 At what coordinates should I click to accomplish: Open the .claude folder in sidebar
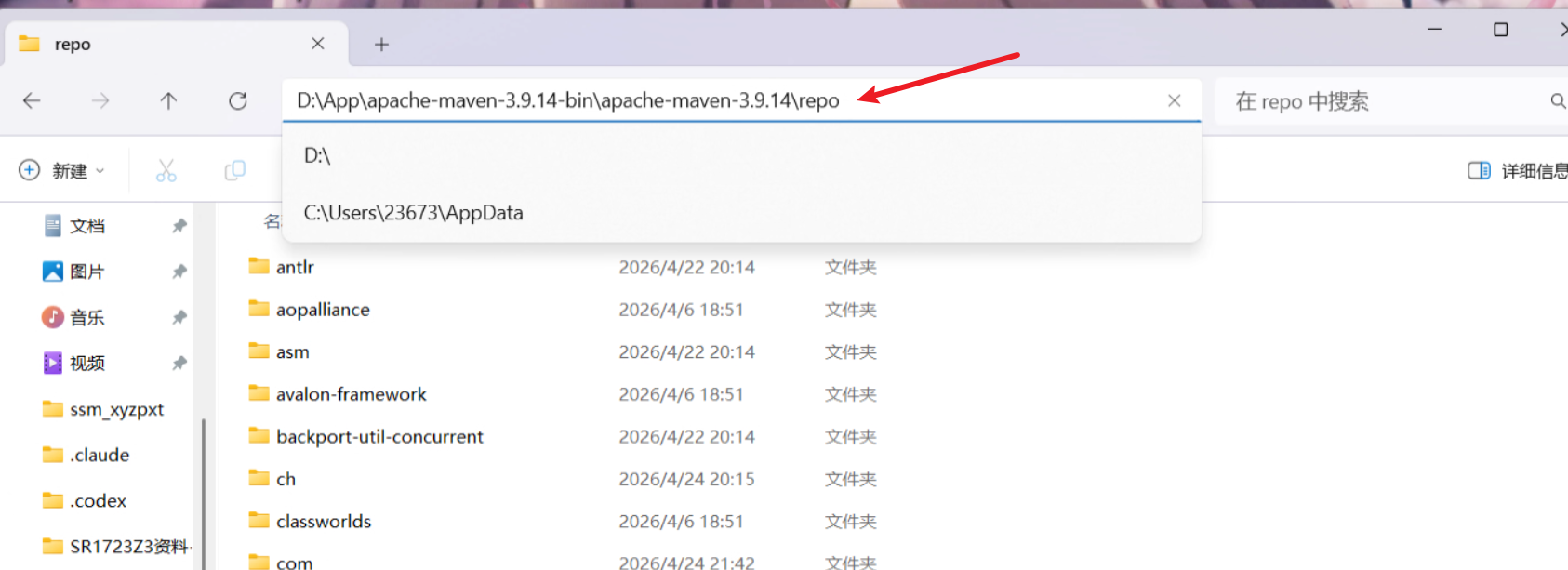[100, 455]
